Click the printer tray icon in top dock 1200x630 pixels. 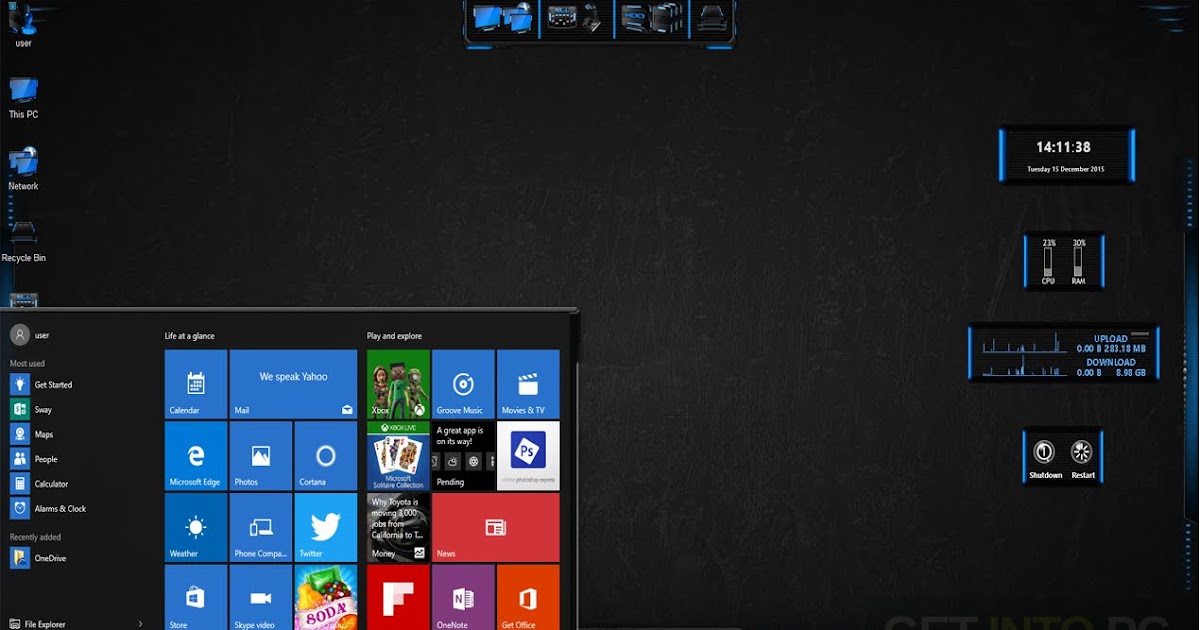[713, 17]
